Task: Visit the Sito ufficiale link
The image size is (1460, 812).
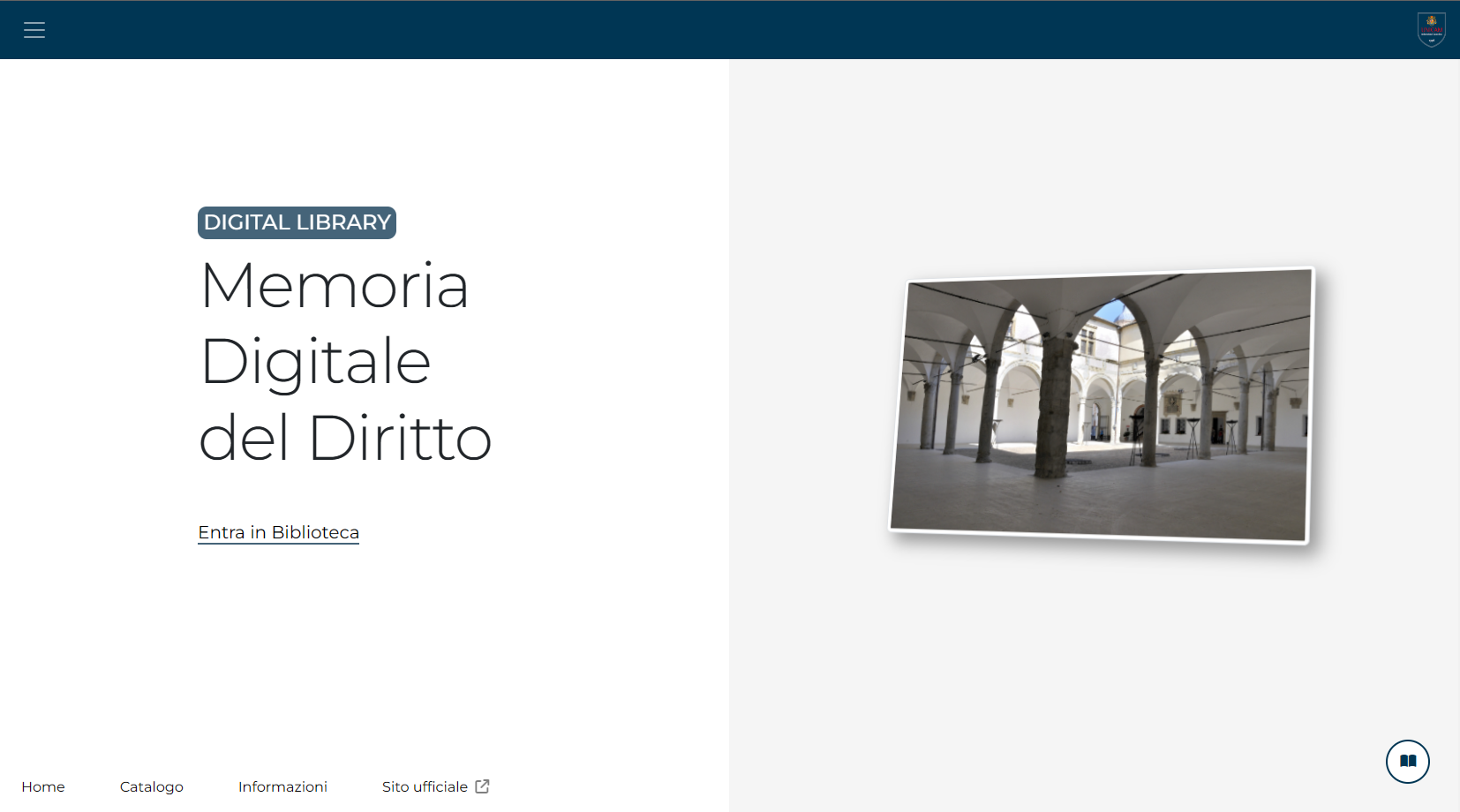Action: (x=425, y=786)
